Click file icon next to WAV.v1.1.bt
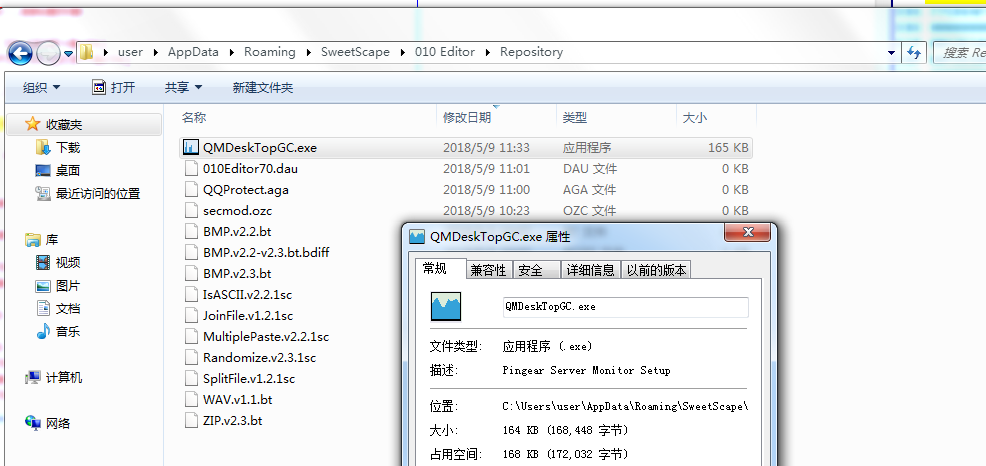The width and height of the screenshot is (986, 466). coord(191,399)
